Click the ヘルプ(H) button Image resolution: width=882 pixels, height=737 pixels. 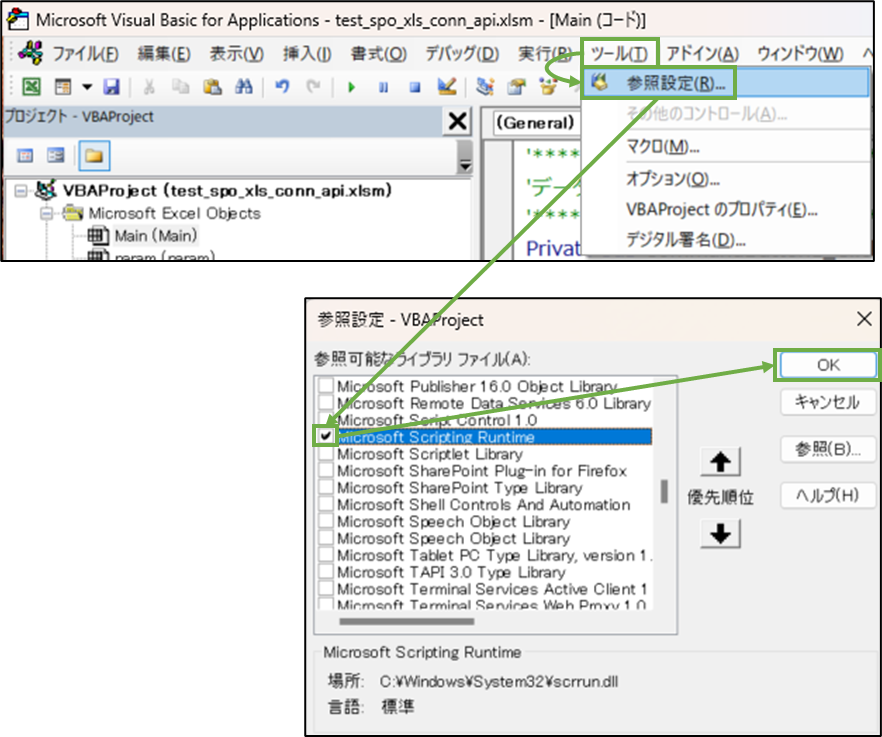click(x=827, y=495)
